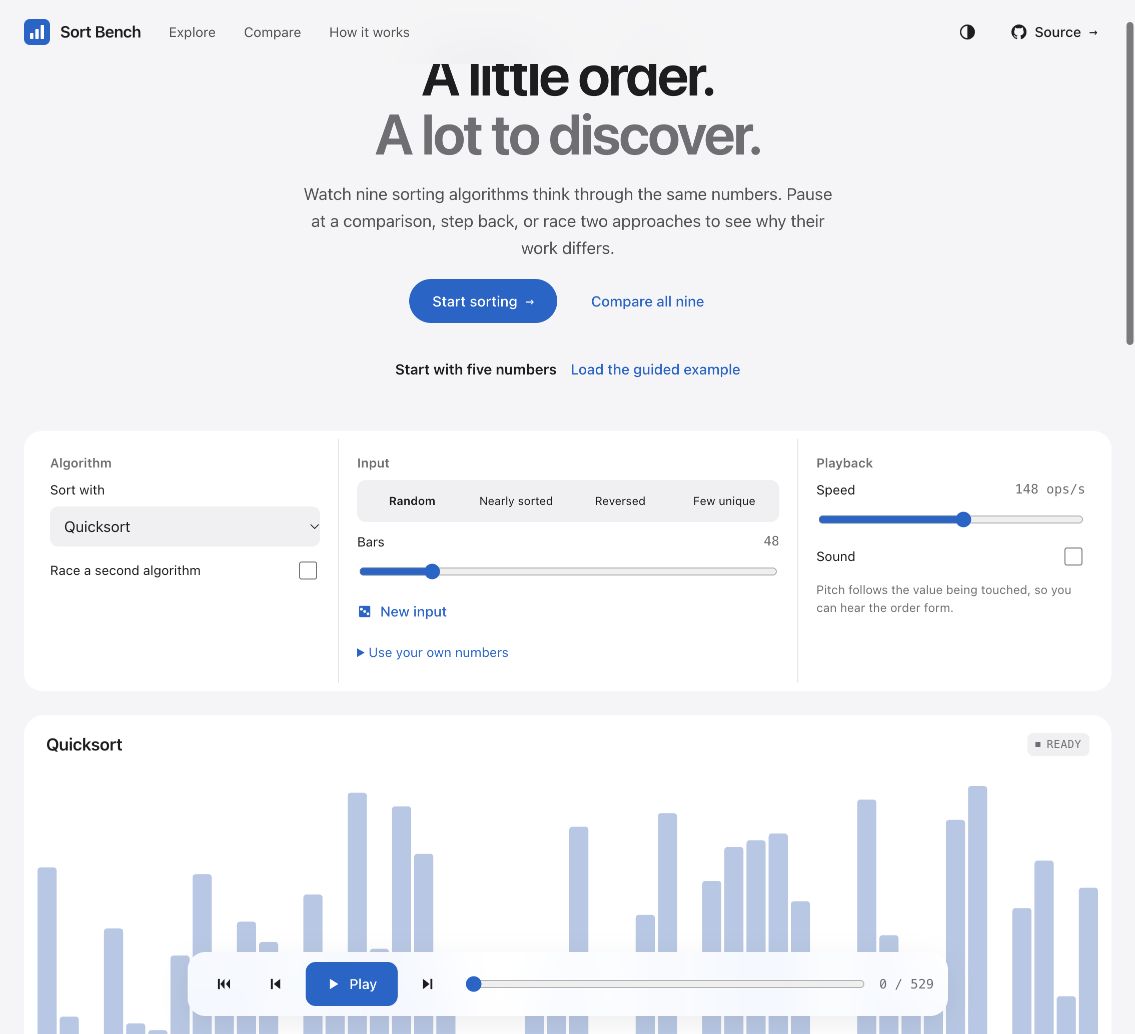1135x1034 pixels.
Task: Select the Nearly sorted input type
Action: point(515,501)
